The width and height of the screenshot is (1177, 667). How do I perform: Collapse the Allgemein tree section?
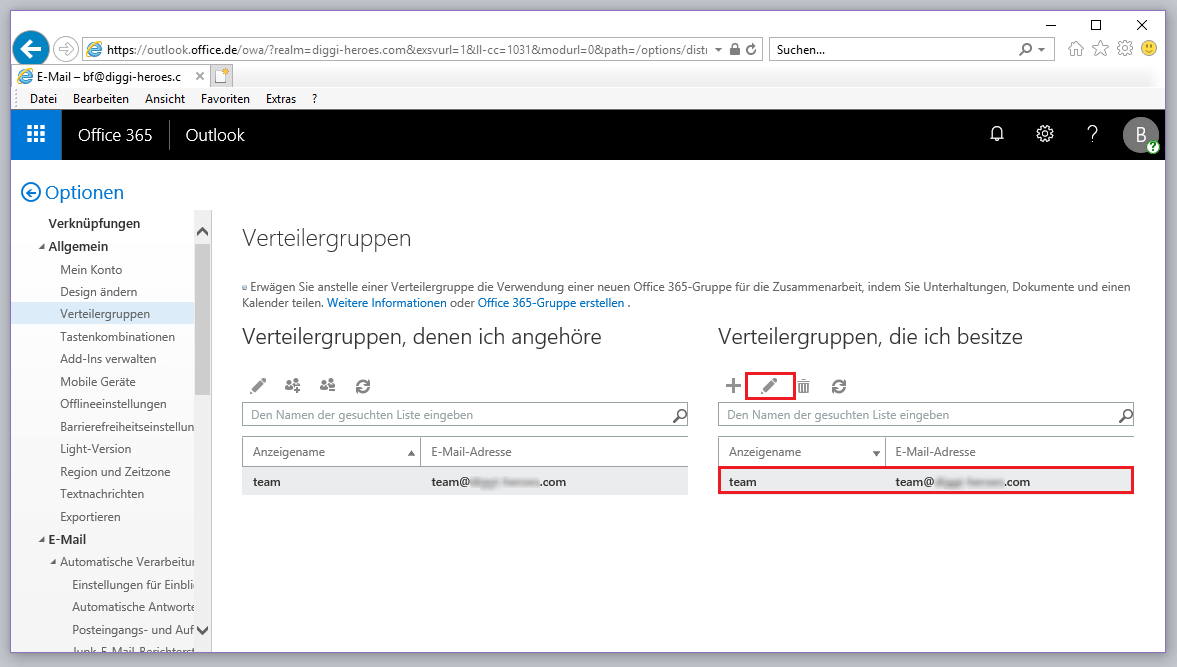[x=42, y=247]
